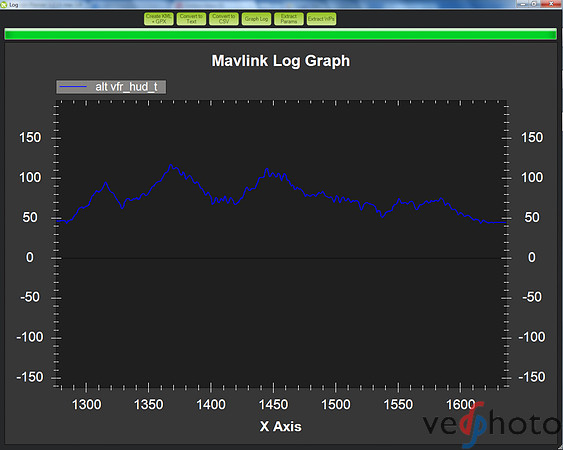The height and width of the screenshot is (450, 563).
Task: Click the right axis 50 label
Action: pyautogui.click(x=532, y=218)
